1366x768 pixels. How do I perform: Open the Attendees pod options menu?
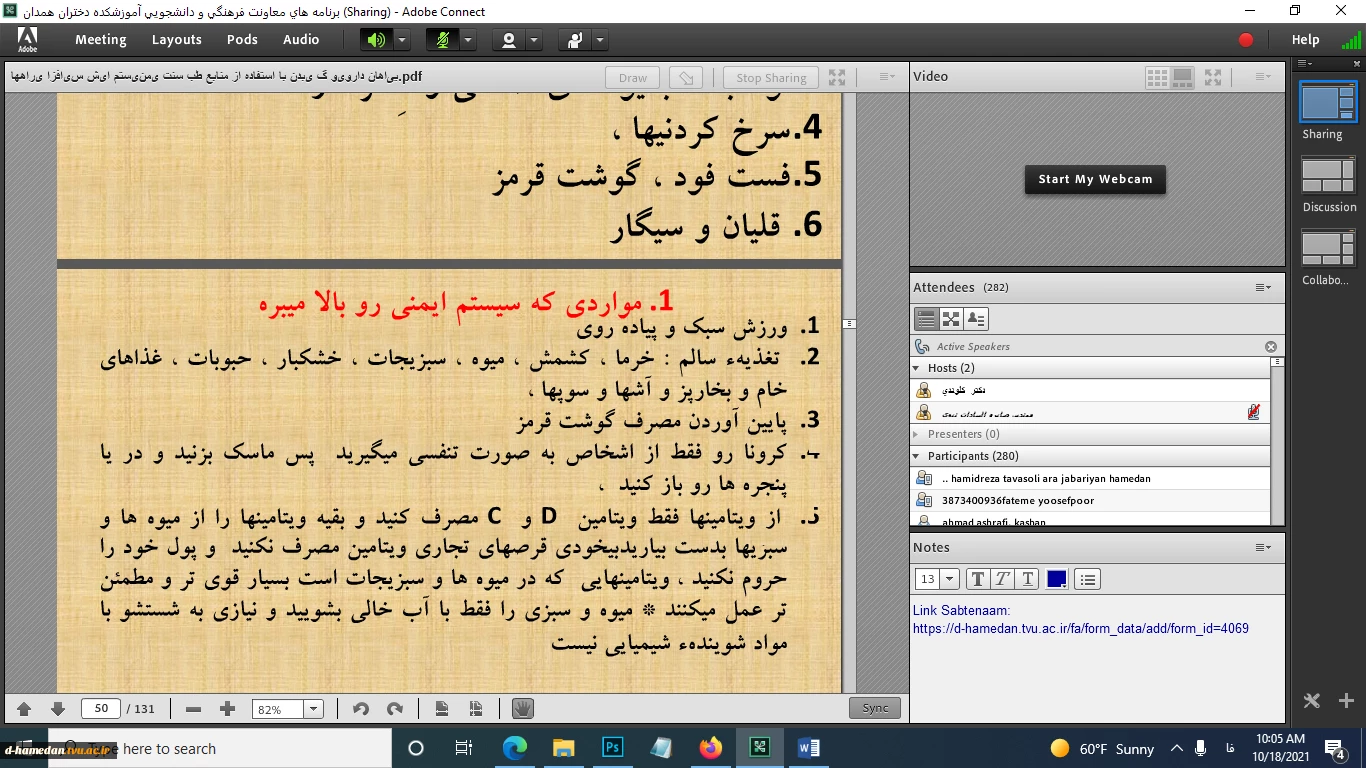(1263, 288)
